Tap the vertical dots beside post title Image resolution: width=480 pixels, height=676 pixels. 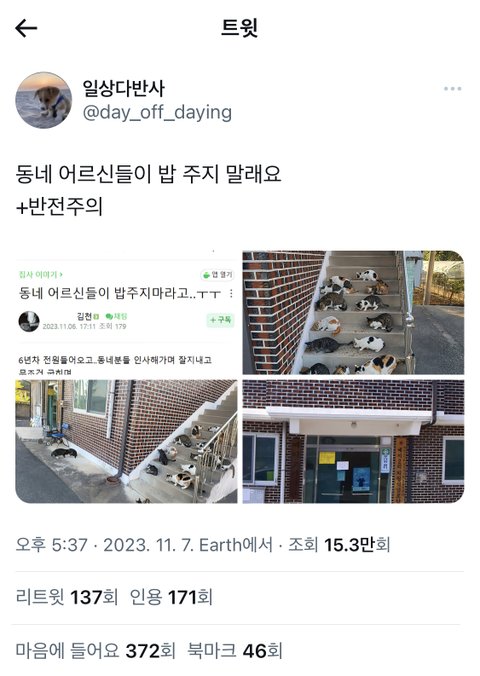point(232,294)
